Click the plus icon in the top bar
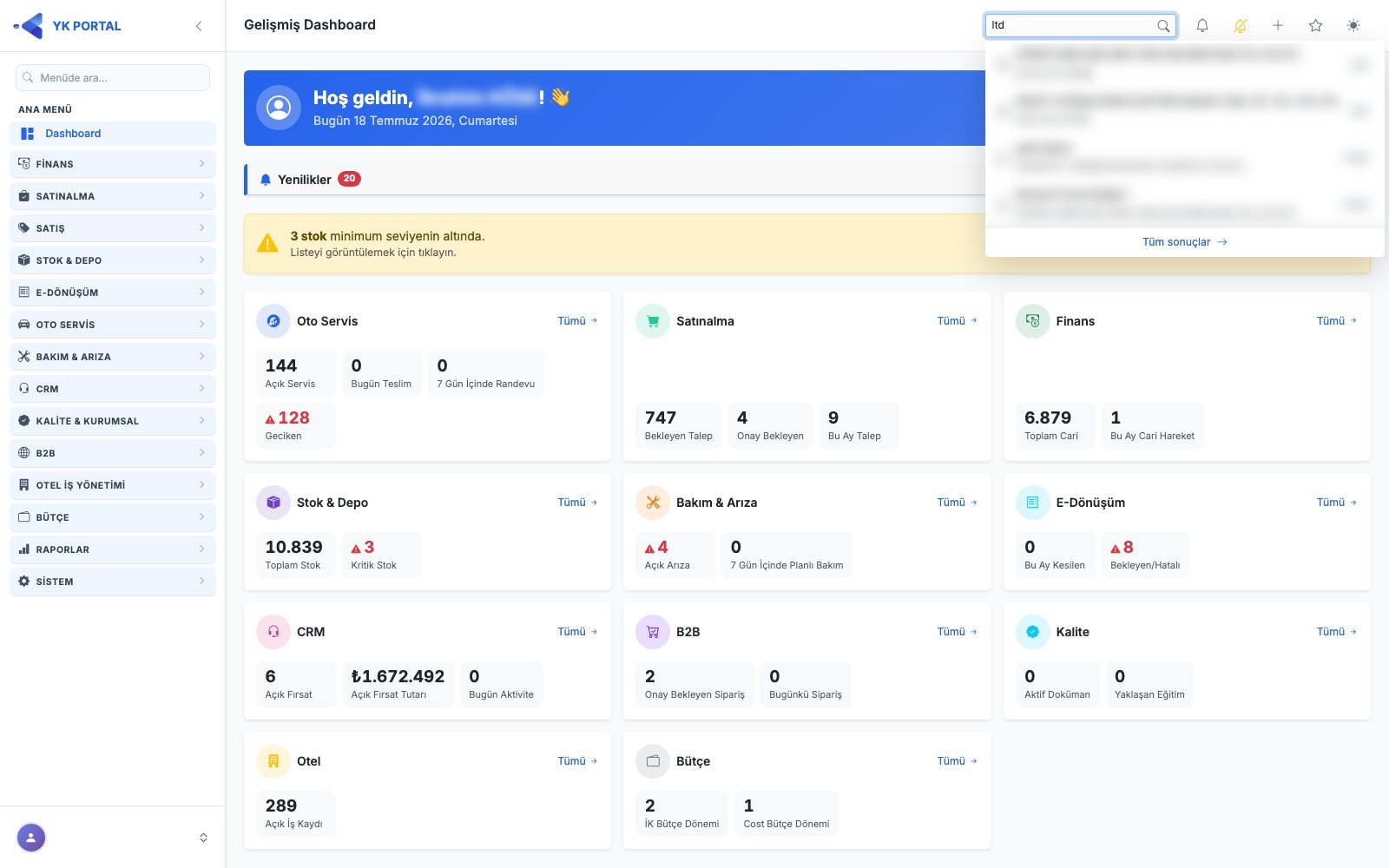The width and height of the screenshot is (1389, 868). [x=1278, y=26]
